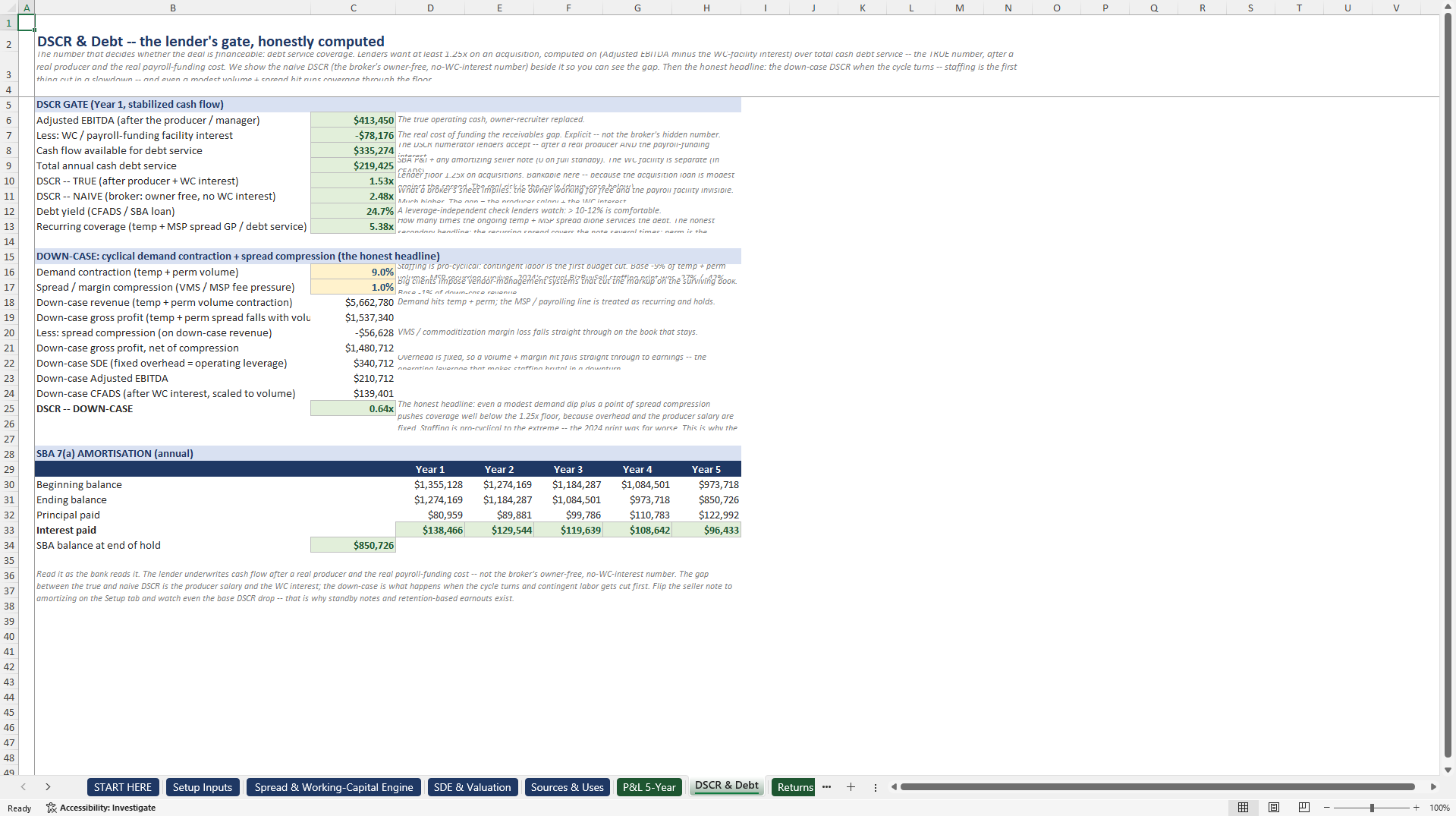Click vertical scrollbar down arrow
Image resolution: width=1456 pixels, height=816 pixels.
[x=1448, y=770]
